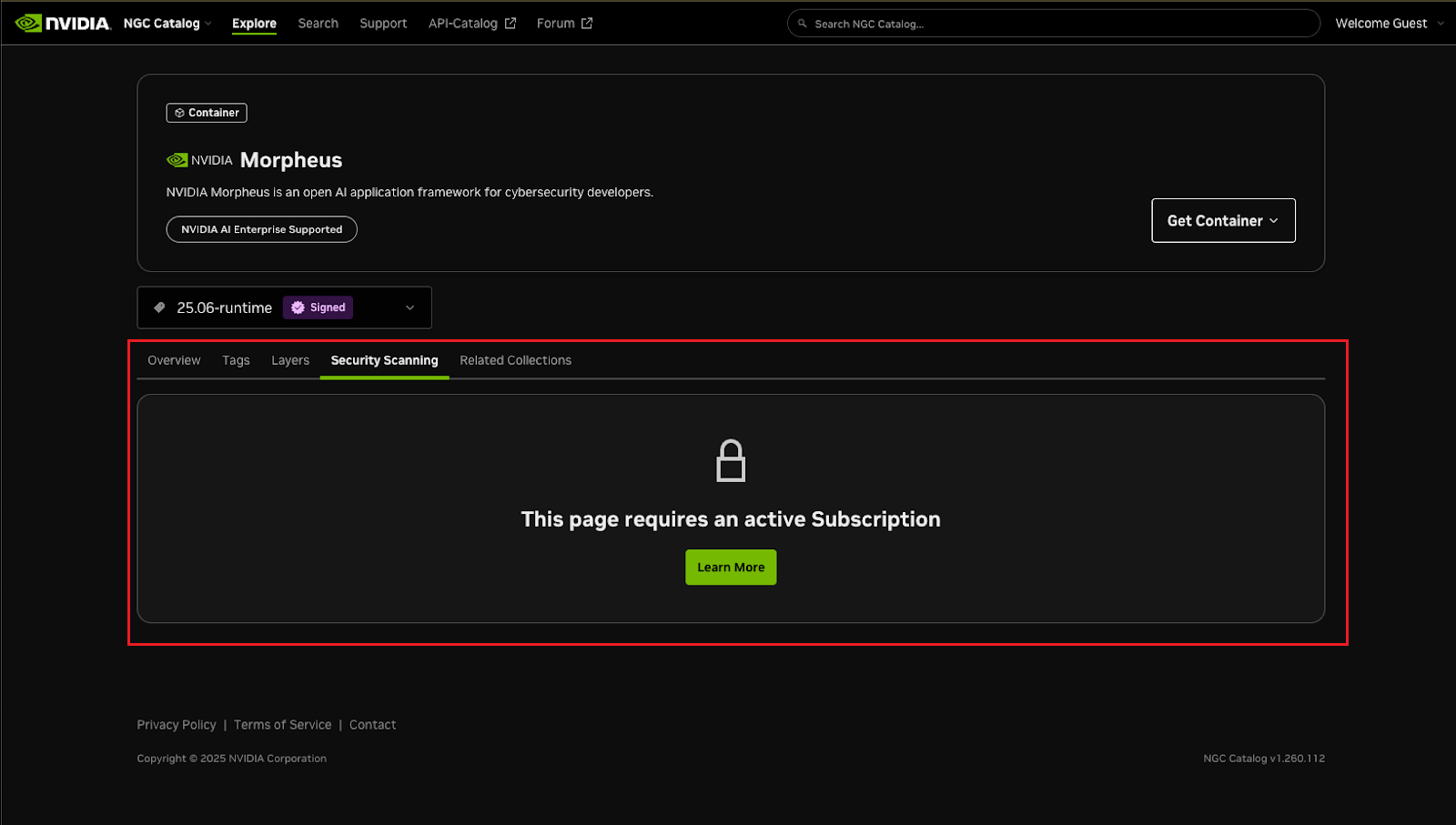Click the Morpheus title text
This screenshot has height=825, width=1456.
point(291,160)
